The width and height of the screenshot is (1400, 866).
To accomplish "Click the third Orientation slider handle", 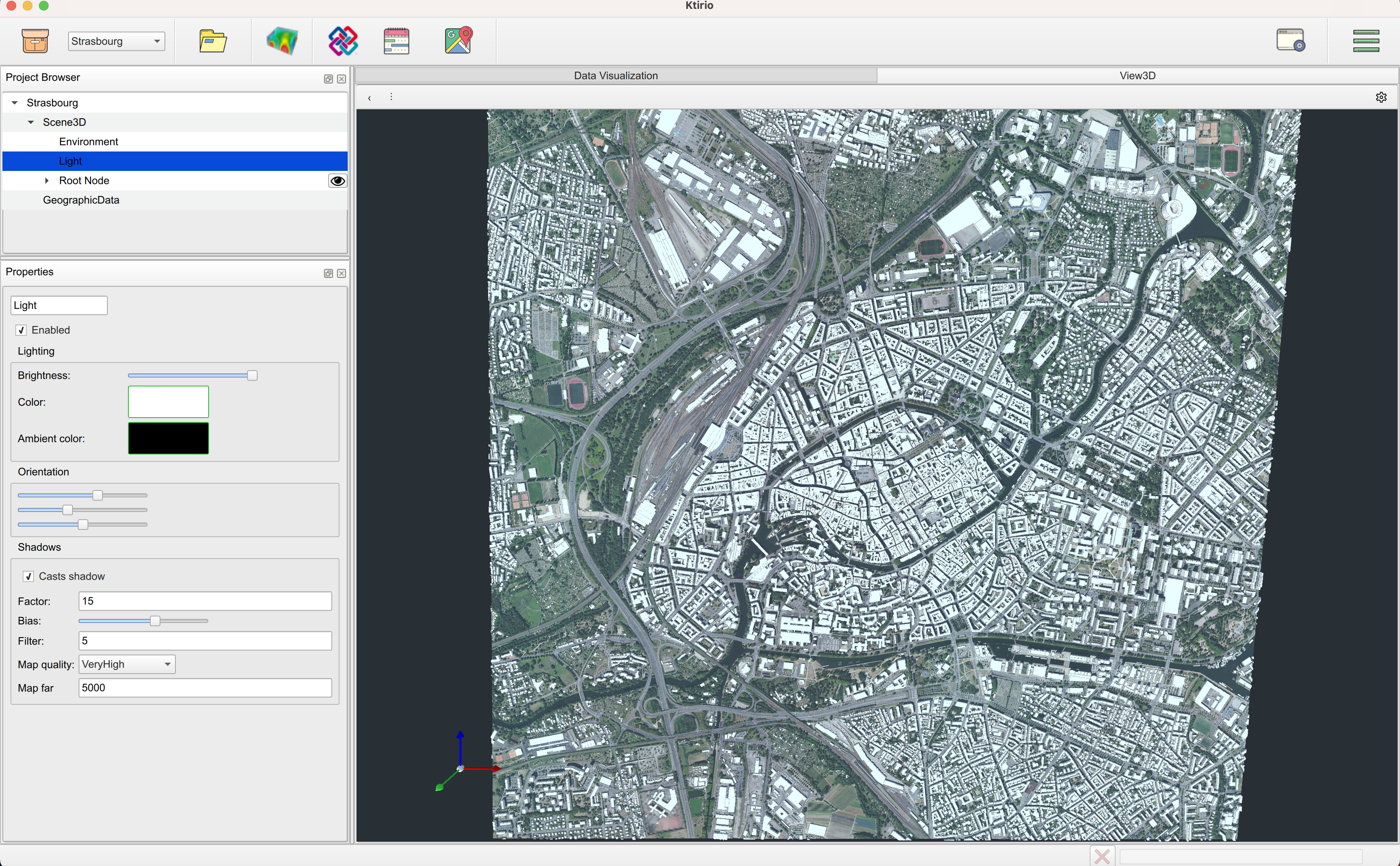I will point(83,525).
